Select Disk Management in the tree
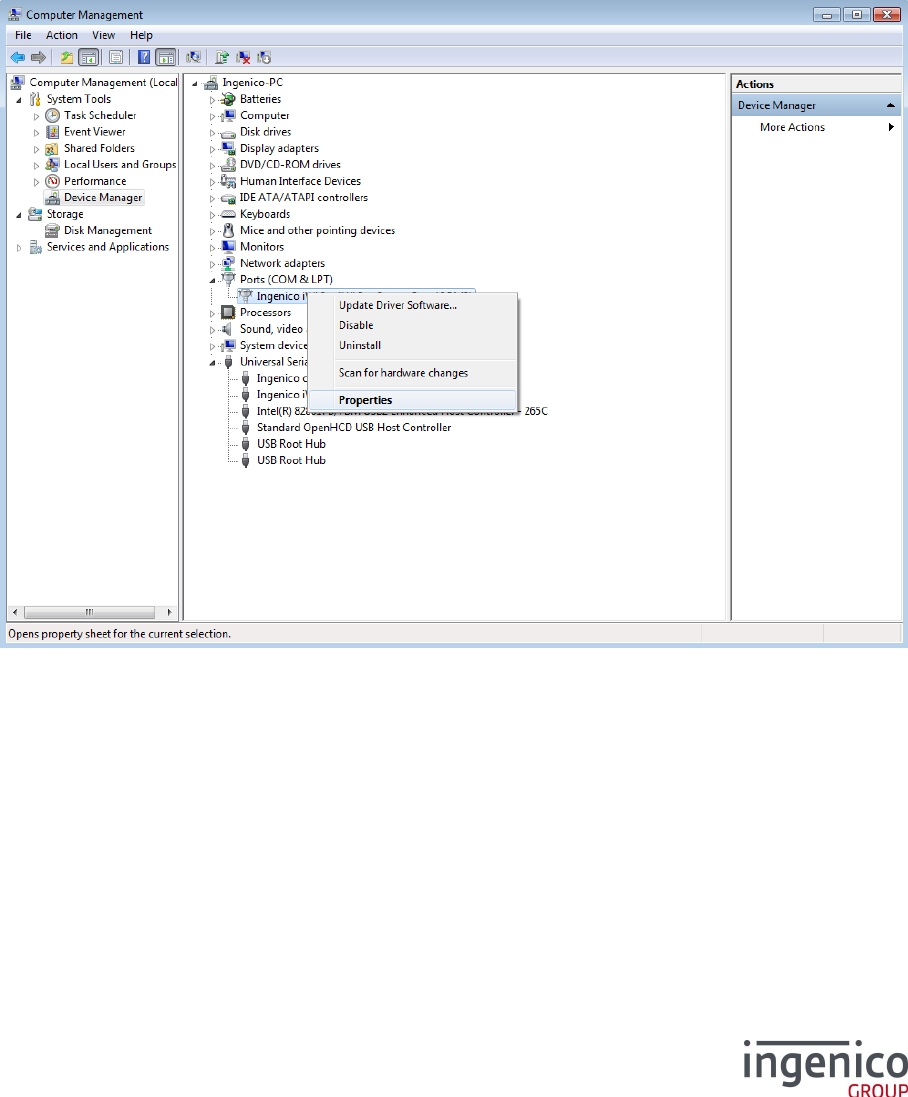This screenshot has width=908, height=1097. click(108, 230)
